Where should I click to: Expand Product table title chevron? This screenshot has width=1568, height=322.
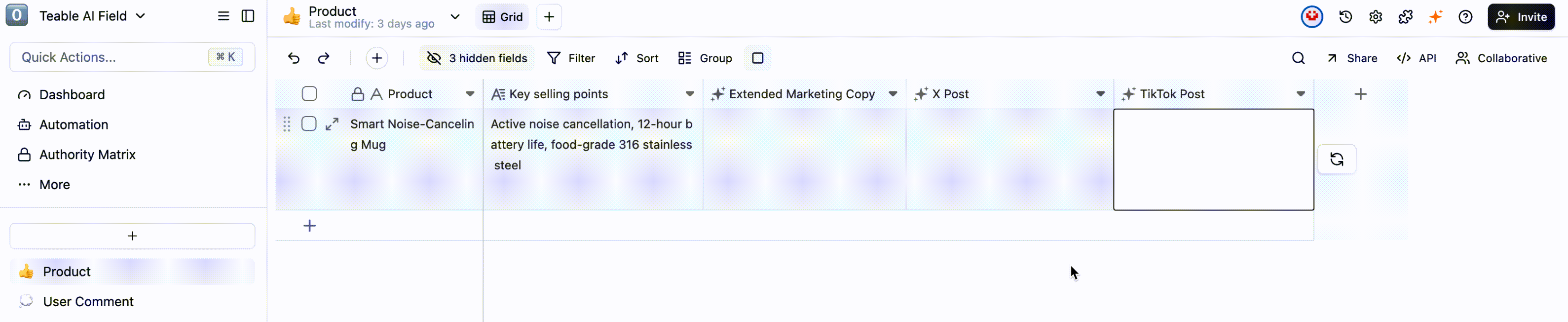click(455, 16)
